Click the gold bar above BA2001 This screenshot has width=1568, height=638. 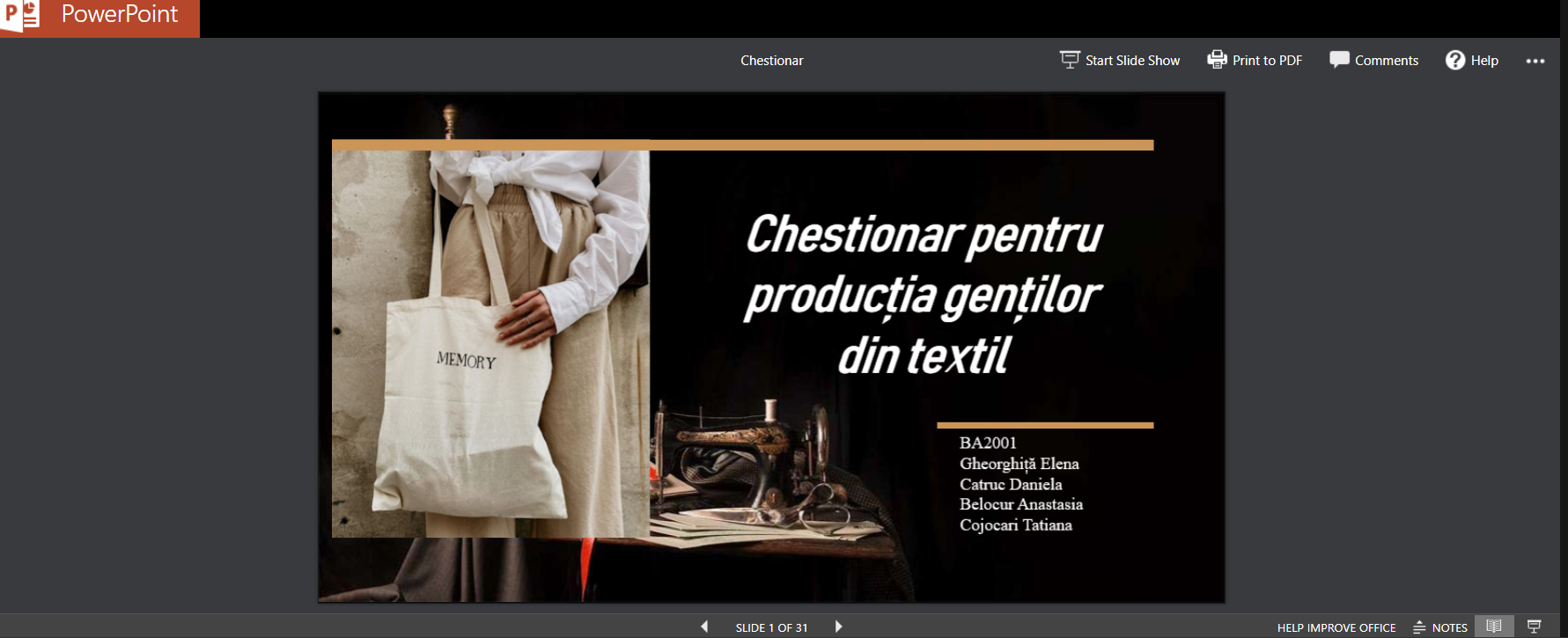[1044, 425]
